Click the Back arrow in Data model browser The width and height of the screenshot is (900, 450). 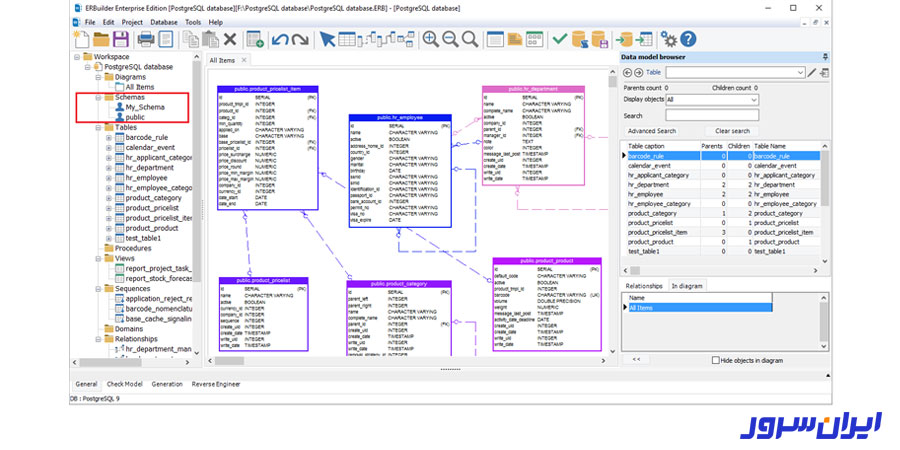tap(627, 73)
